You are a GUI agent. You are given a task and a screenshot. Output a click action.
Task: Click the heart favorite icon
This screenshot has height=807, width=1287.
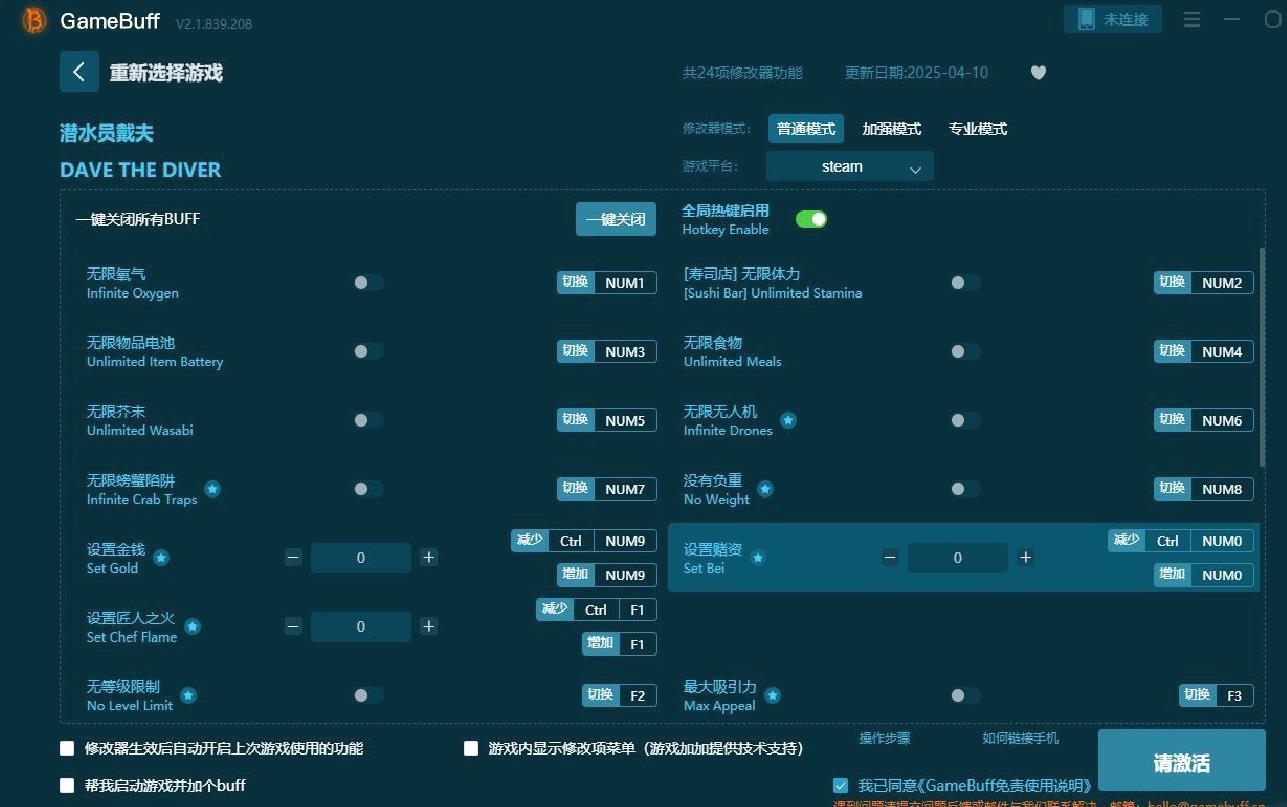(1038, 72)
